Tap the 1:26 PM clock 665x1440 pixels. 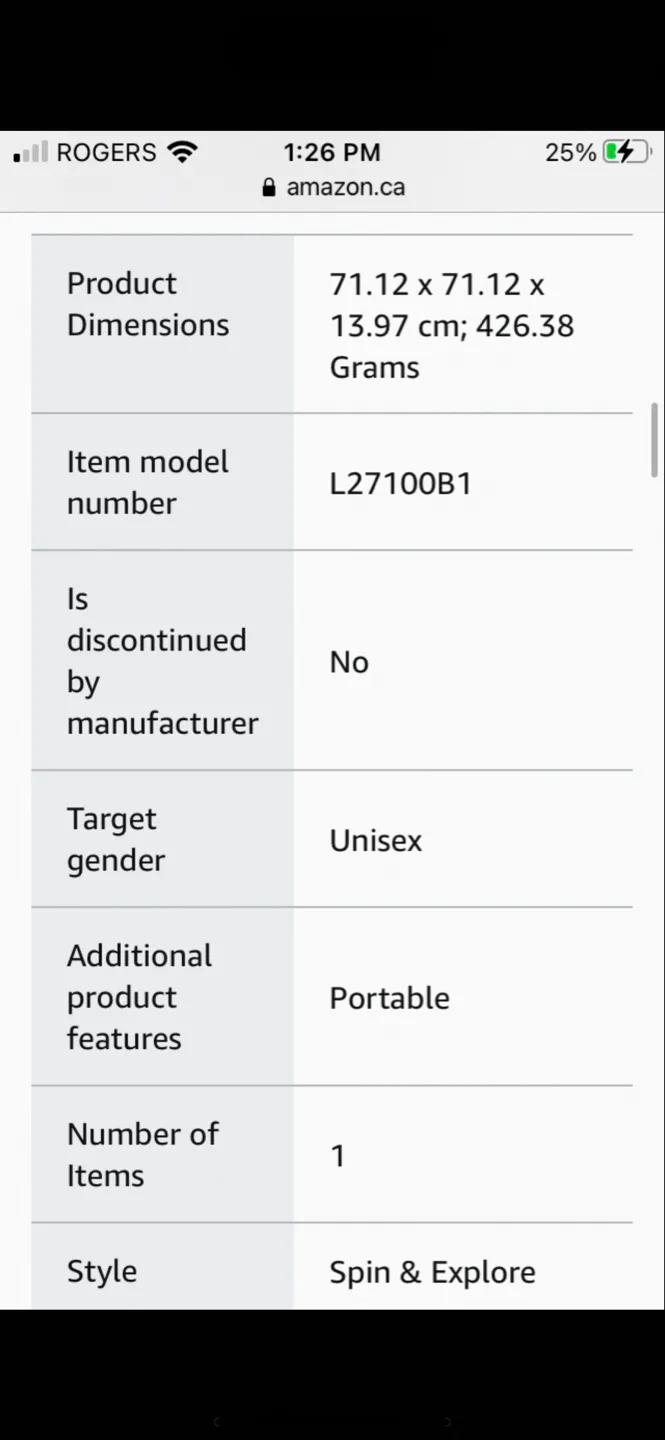tap(332, 152)
